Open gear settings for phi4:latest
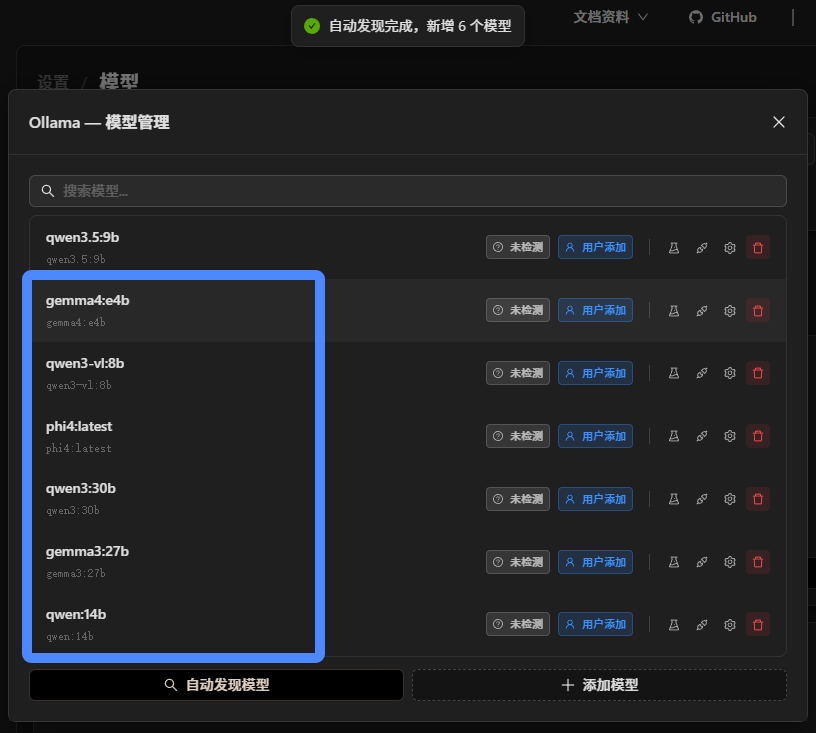 click(730, 436)
